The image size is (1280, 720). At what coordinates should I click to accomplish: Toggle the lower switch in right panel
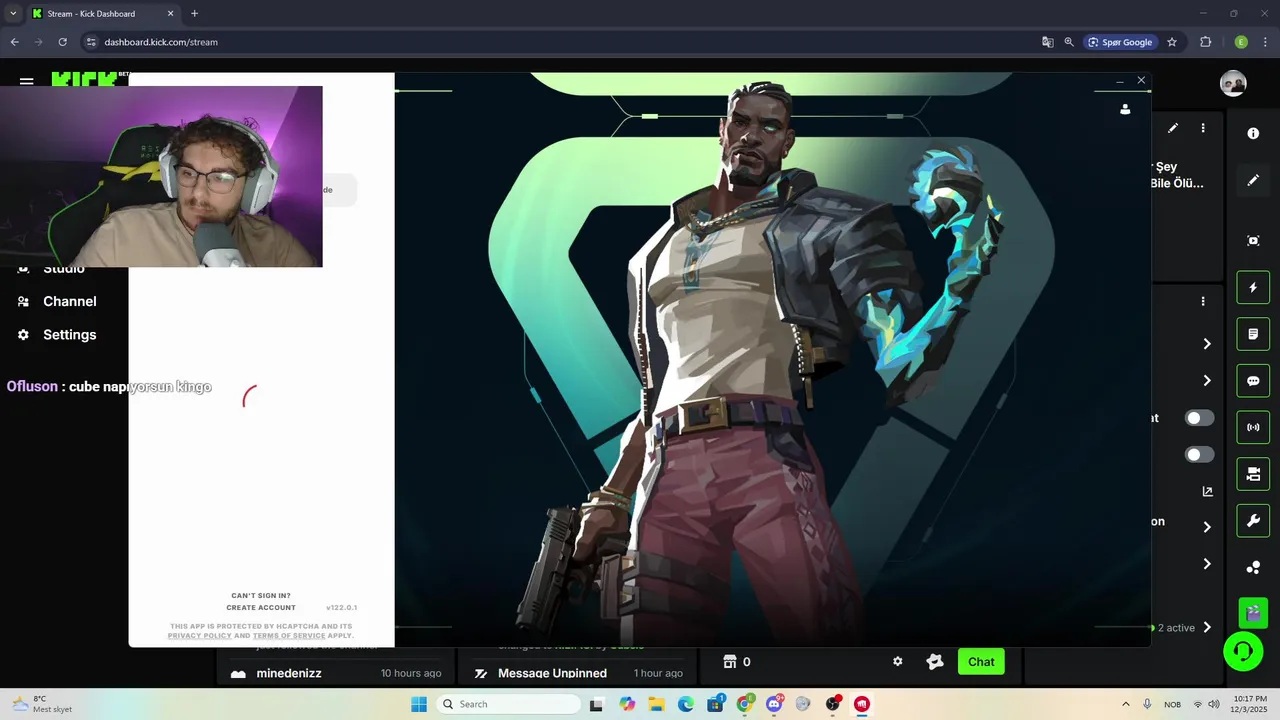click(1199, 455)
